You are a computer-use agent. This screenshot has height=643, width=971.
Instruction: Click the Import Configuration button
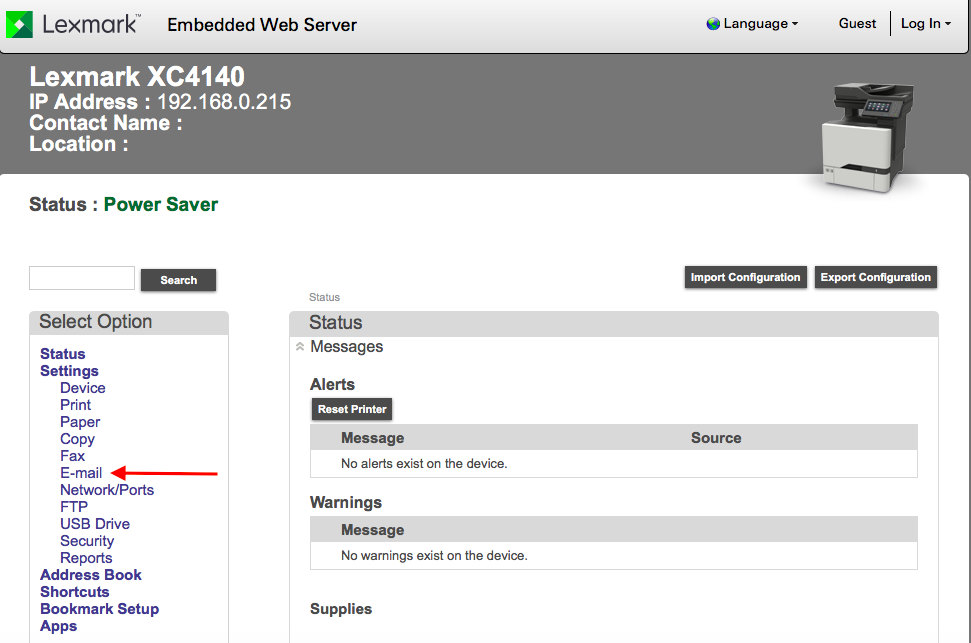(x=745, y=278)
